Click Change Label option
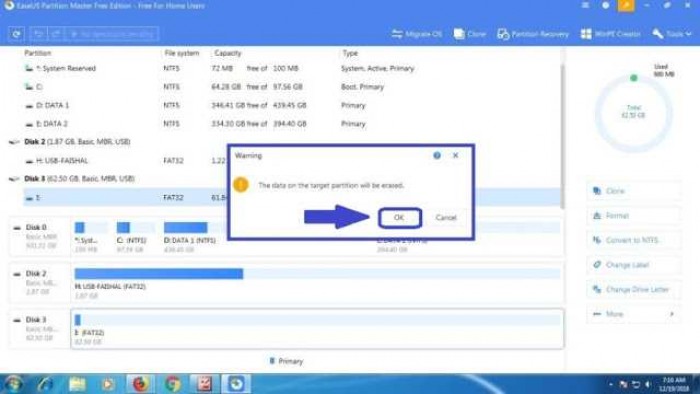700x394 pixels. pyautogui.click(x=634, y=265)
